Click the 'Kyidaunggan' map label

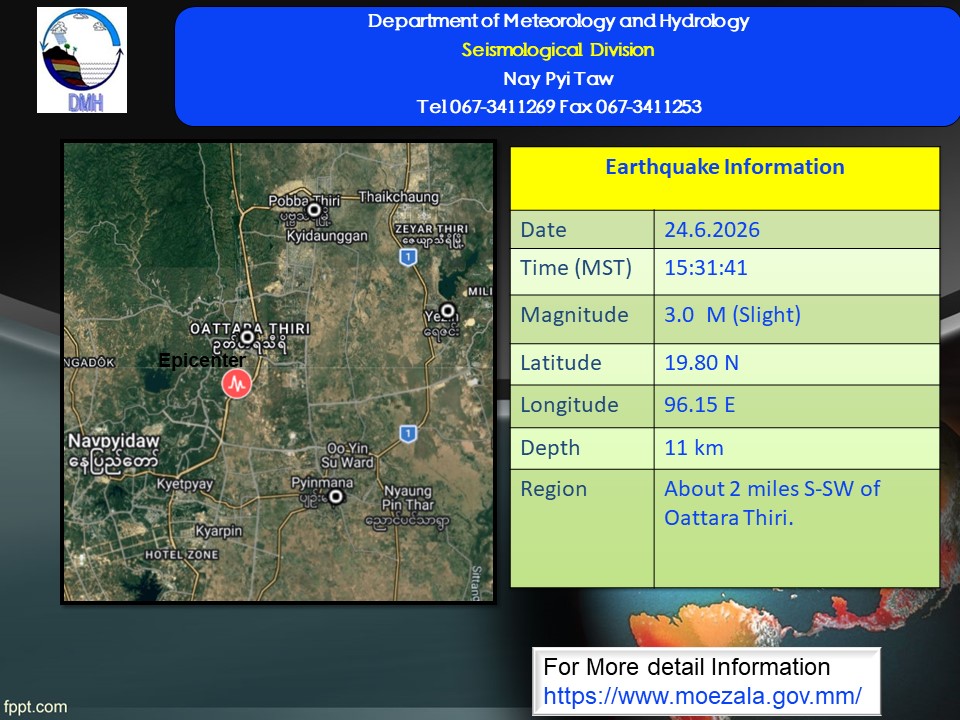tap(327, 236)
